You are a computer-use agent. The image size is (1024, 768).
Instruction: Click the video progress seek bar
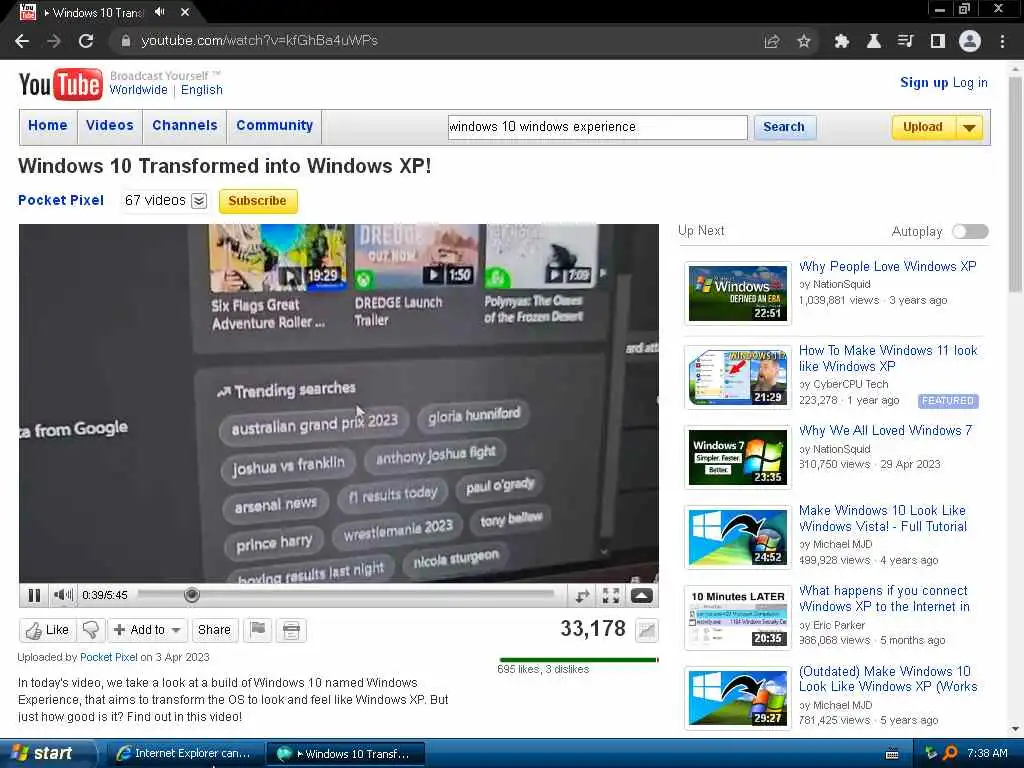[x=345, y=595]
